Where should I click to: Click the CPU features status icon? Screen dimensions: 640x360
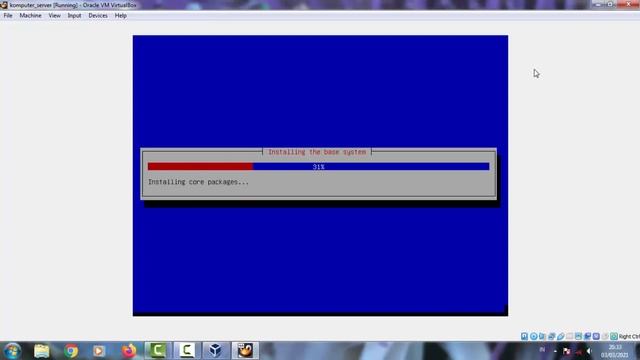pos(596,336)
